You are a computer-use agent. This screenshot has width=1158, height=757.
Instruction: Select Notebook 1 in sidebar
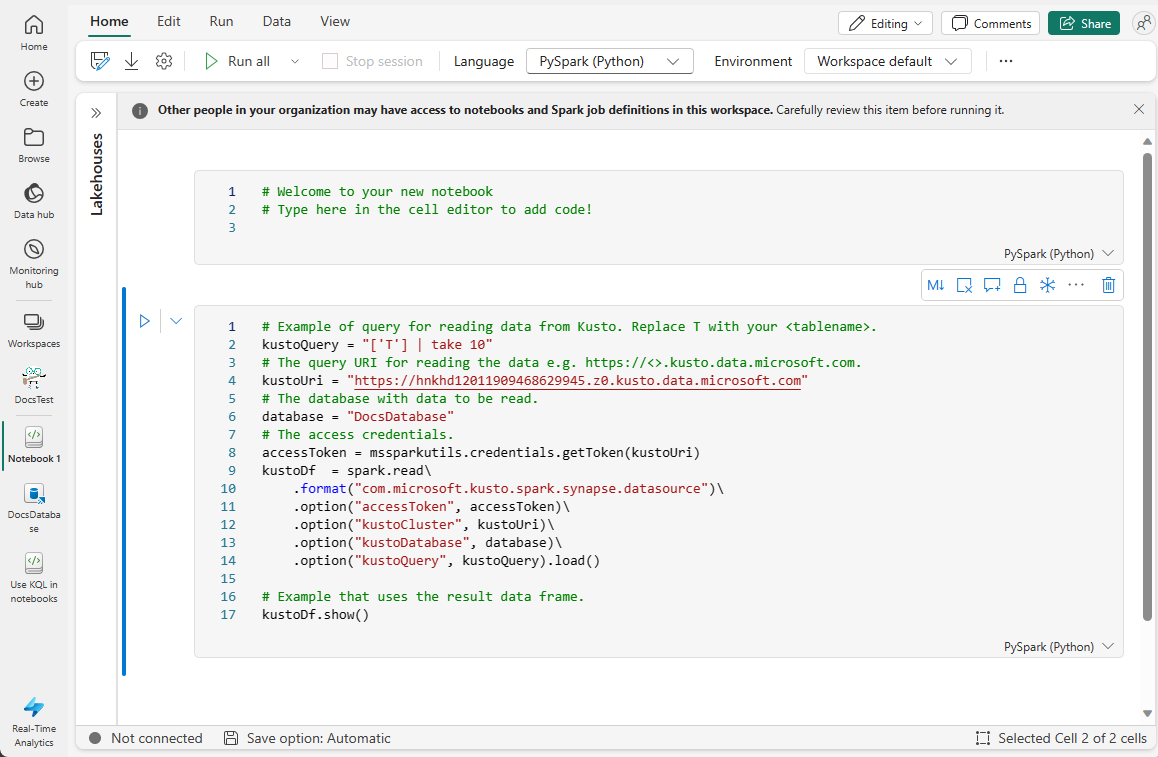pyautogui.click(x=34, y=445)
